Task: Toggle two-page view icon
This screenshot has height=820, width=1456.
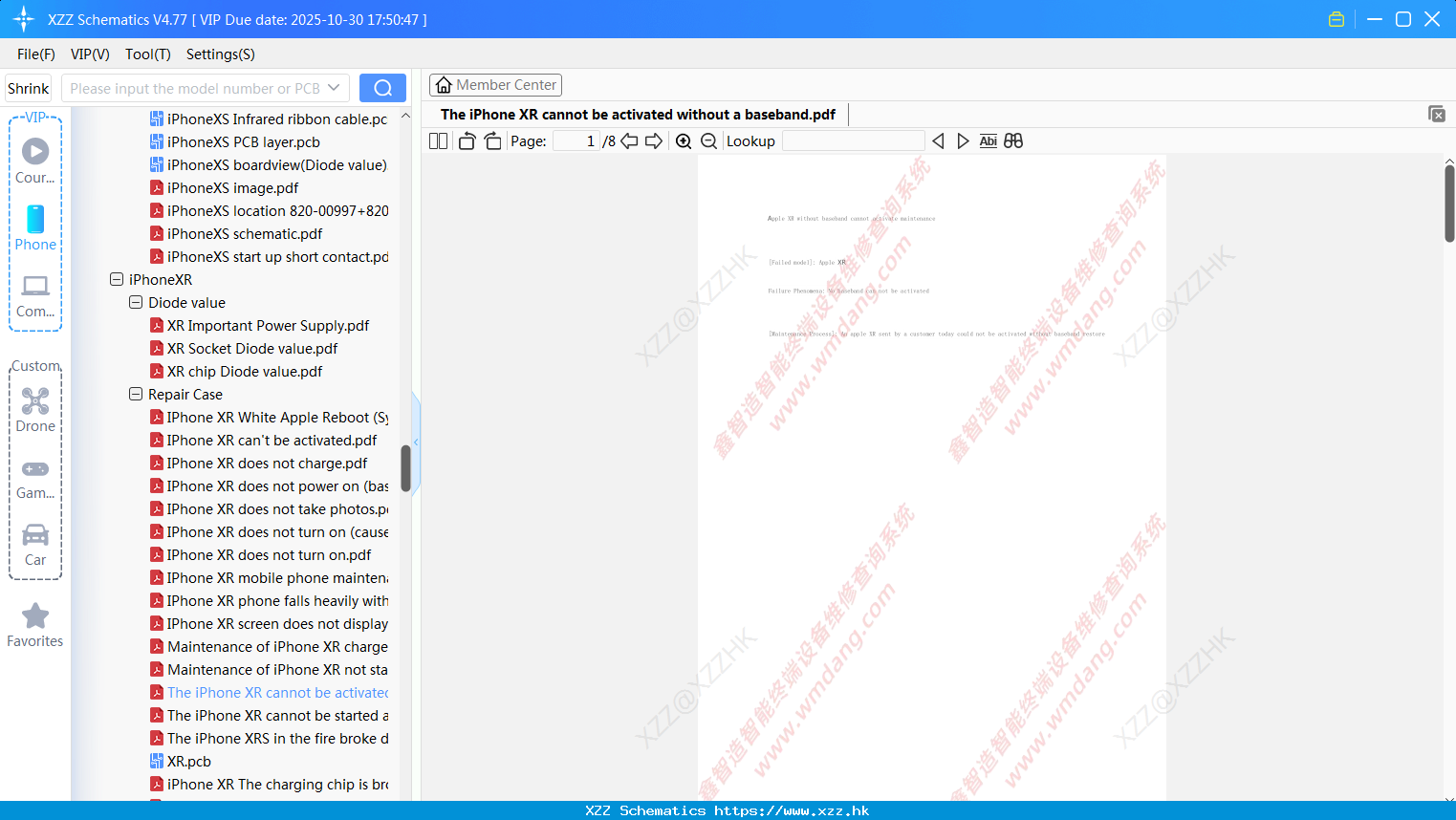Action: coord(438,140)
